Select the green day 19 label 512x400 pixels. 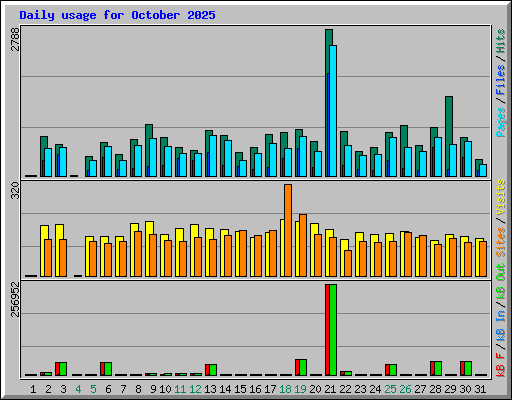click(x=300, y=389)
